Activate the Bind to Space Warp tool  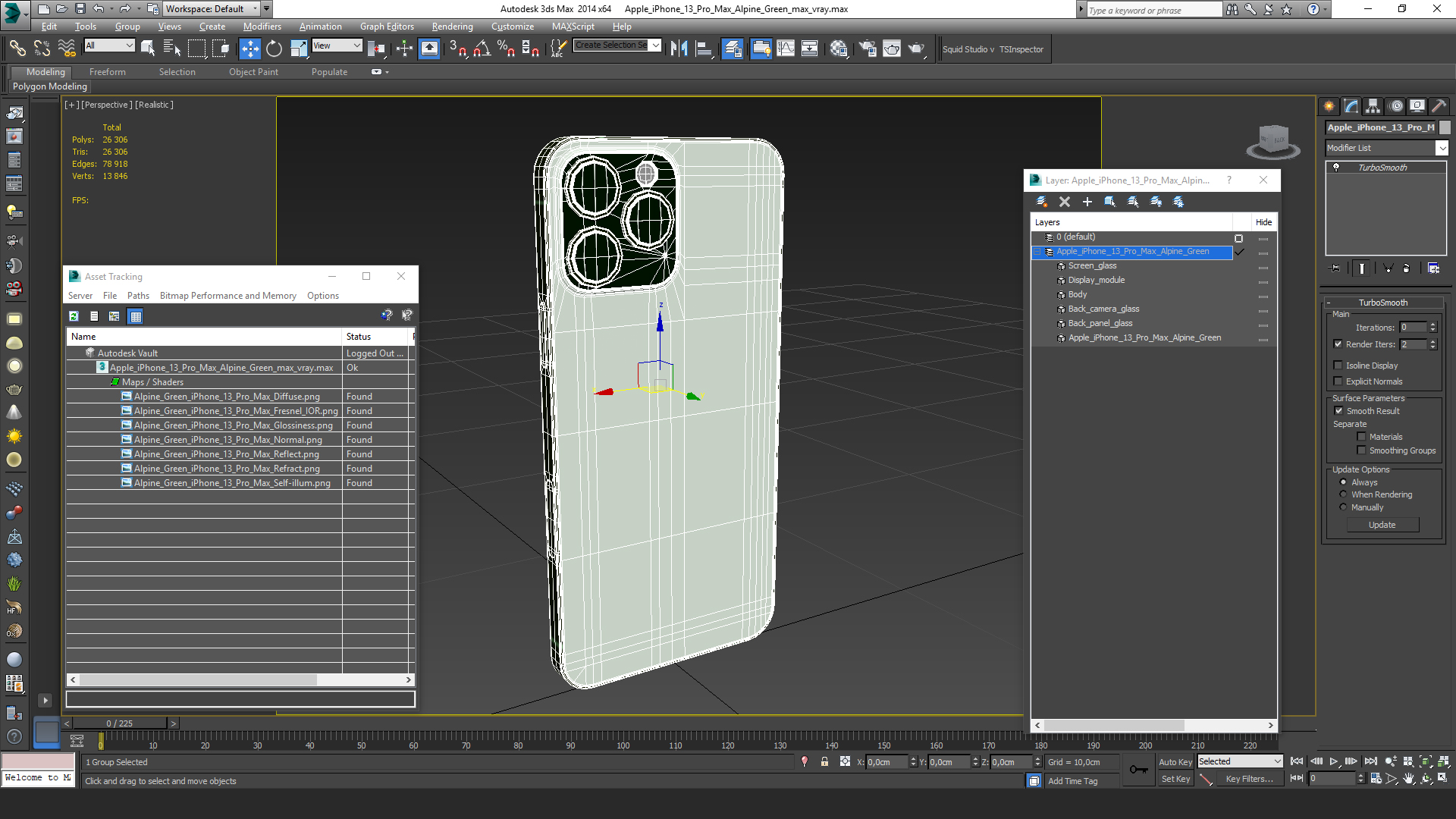(67, 49)
